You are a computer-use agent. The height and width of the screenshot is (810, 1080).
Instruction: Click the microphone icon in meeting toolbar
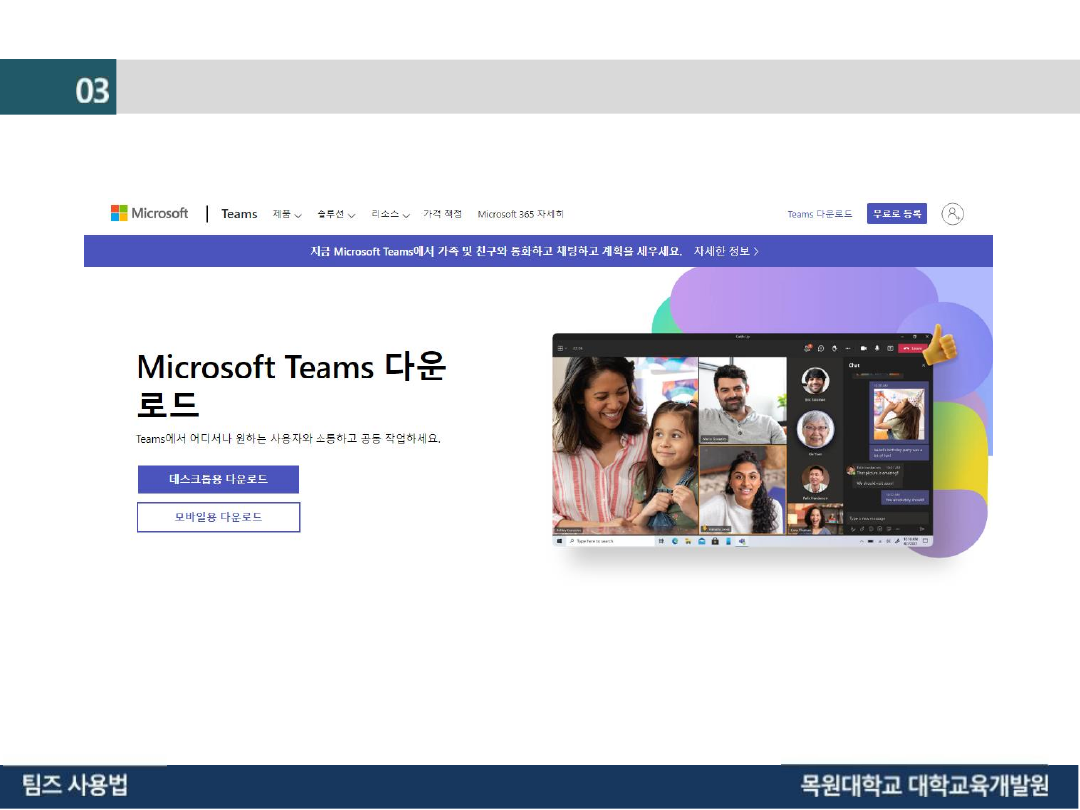coord(876,348)
